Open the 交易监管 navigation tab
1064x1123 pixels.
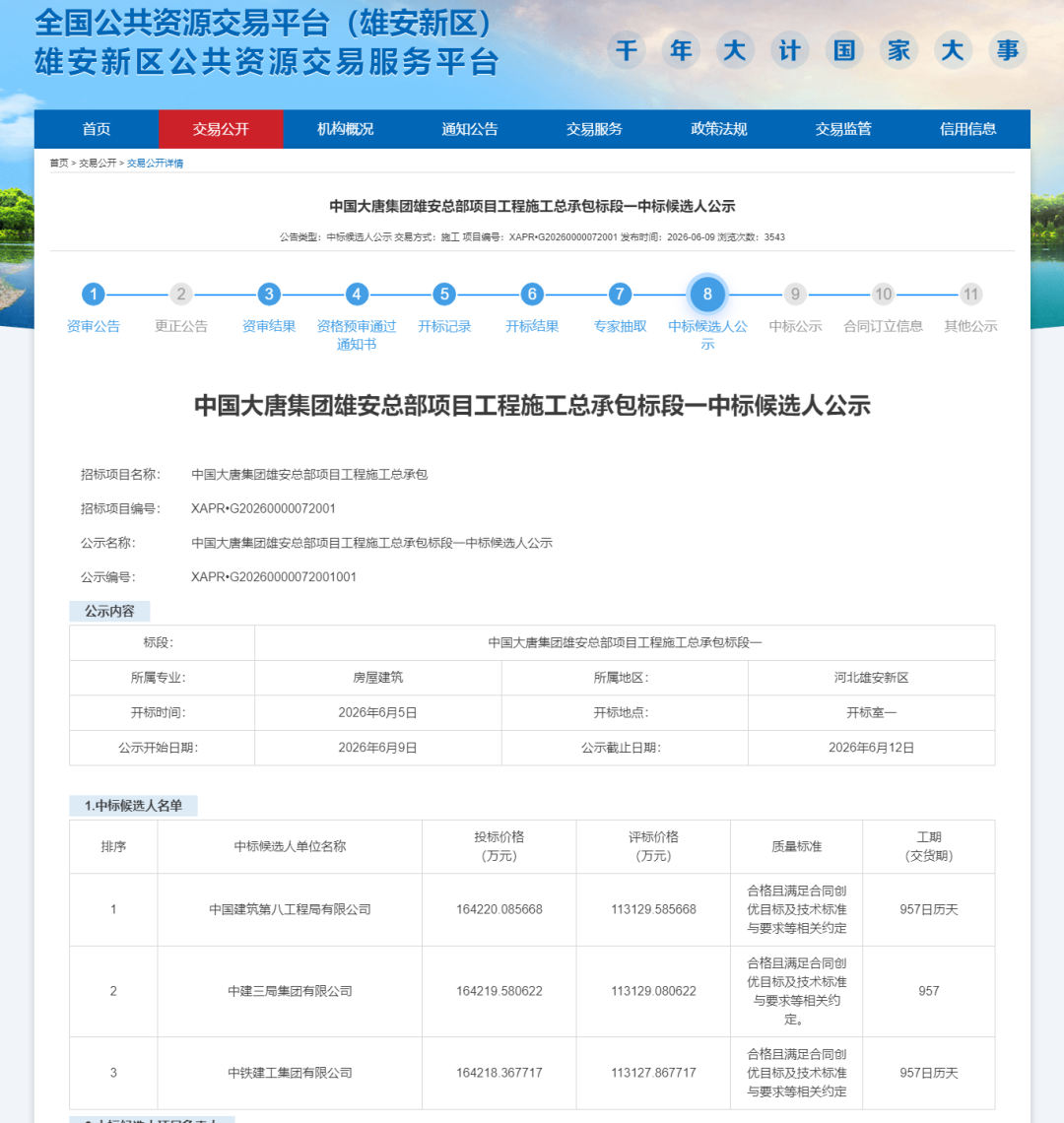tap(843, 129)
